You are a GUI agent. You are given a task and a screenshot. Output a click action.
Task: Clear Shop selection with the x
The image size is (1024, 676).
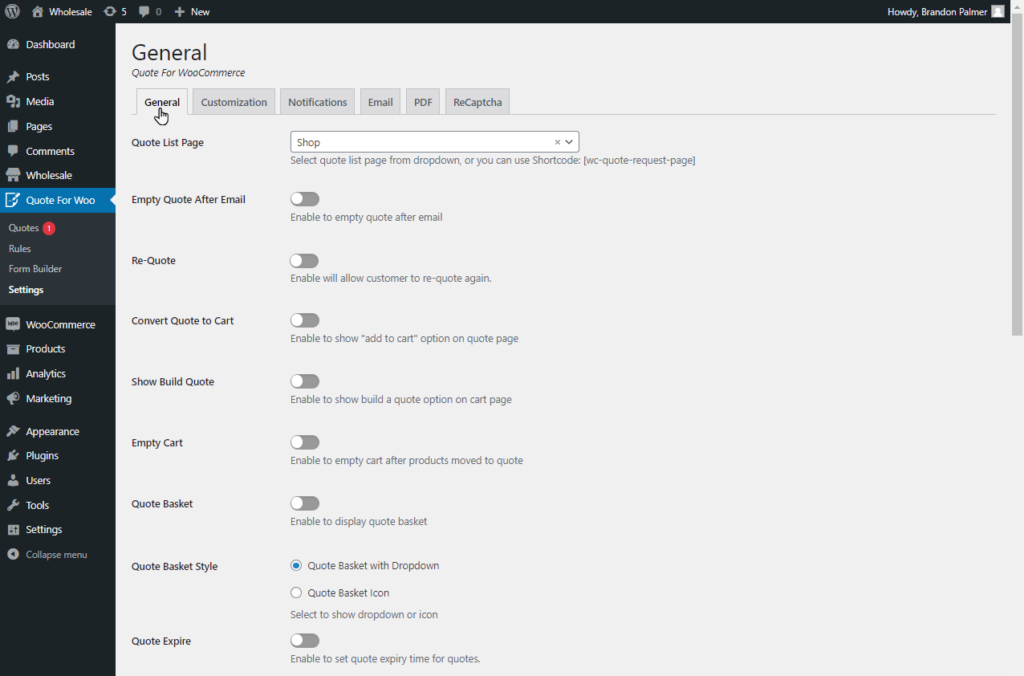click(x=557, y=142)
